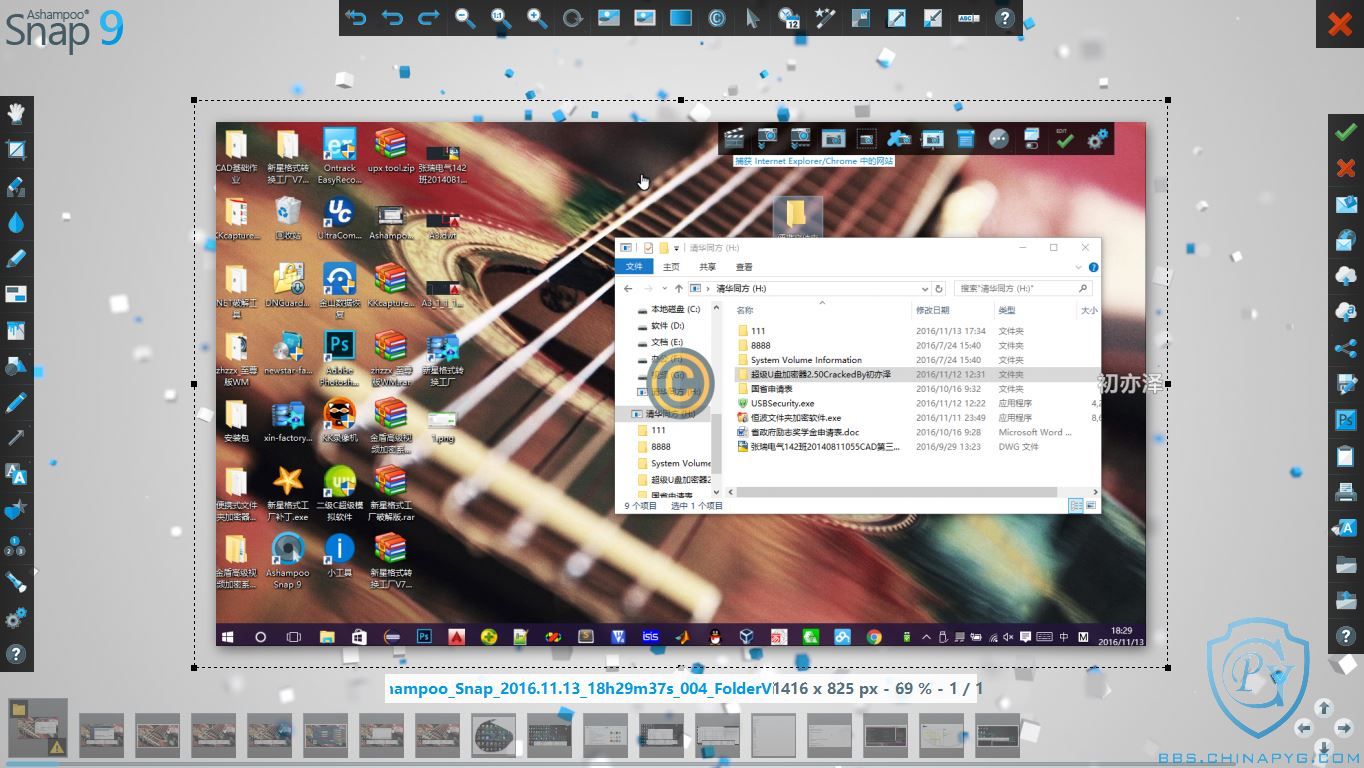Click the enlarge image diagonal arrow icon
Screen dimensions: 1364x768
coord(897,17)
